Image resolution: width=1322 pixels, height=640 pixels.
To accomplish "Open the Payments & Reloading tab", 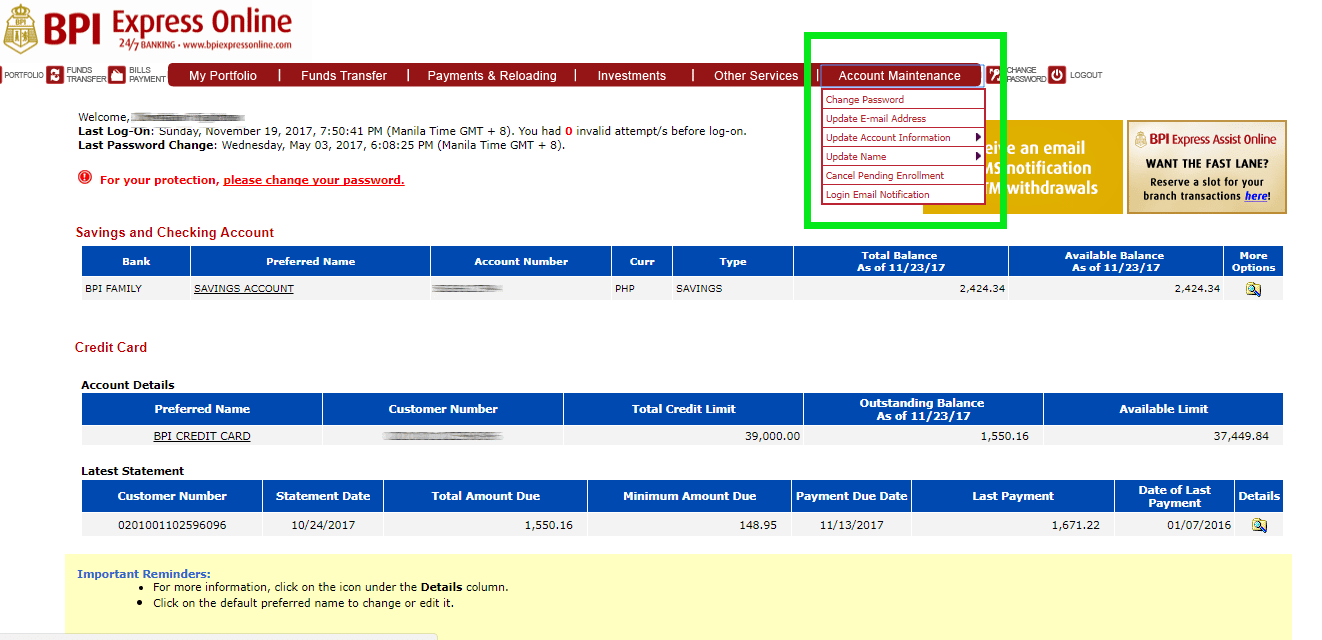I will tap(491, 75).
